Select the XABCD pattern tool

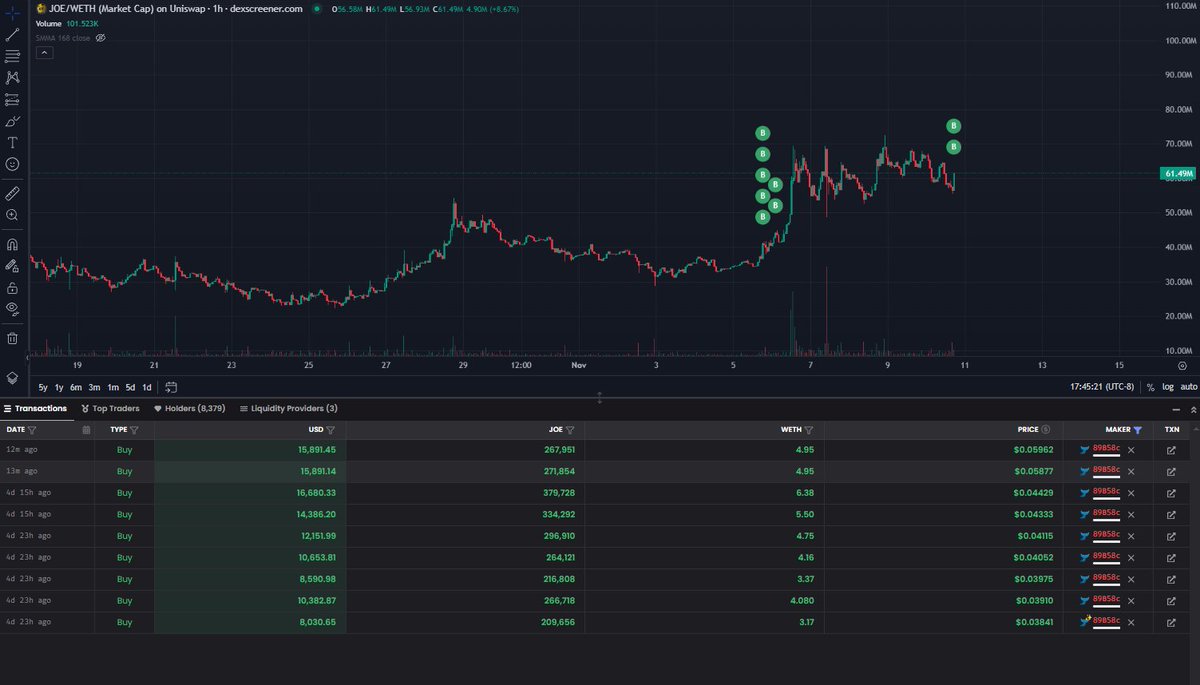click(12, 77)
